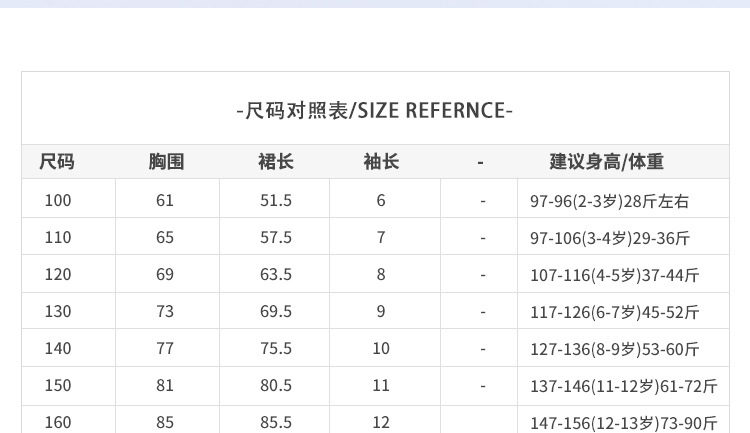Viewport: 750px width, 433px height.
Task: Click size cell 150
Action: tap(58, 385)
